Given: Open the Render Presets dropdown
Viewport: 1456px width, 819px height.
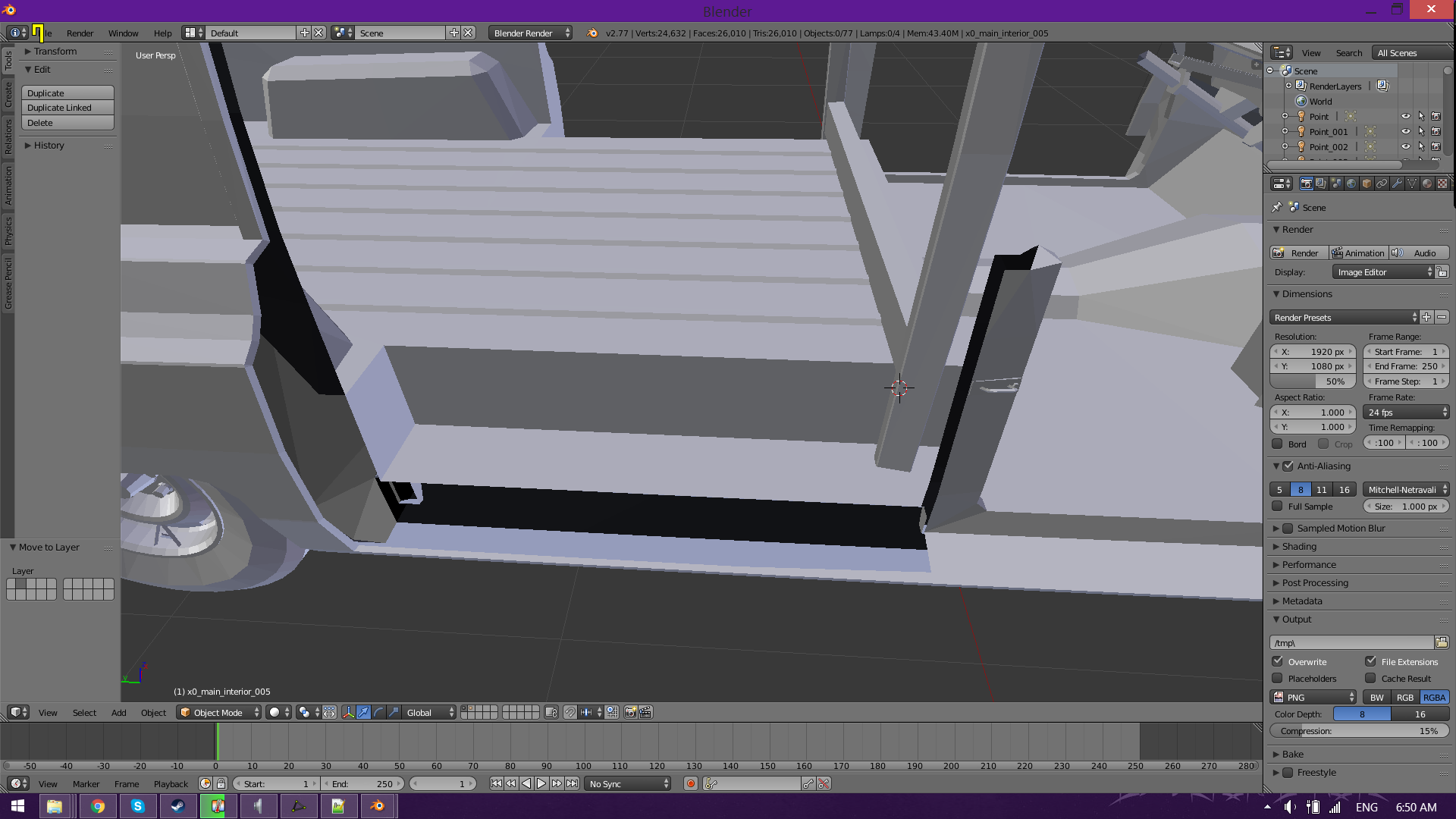Looking at the screenshot, I should click(1343, 318).
